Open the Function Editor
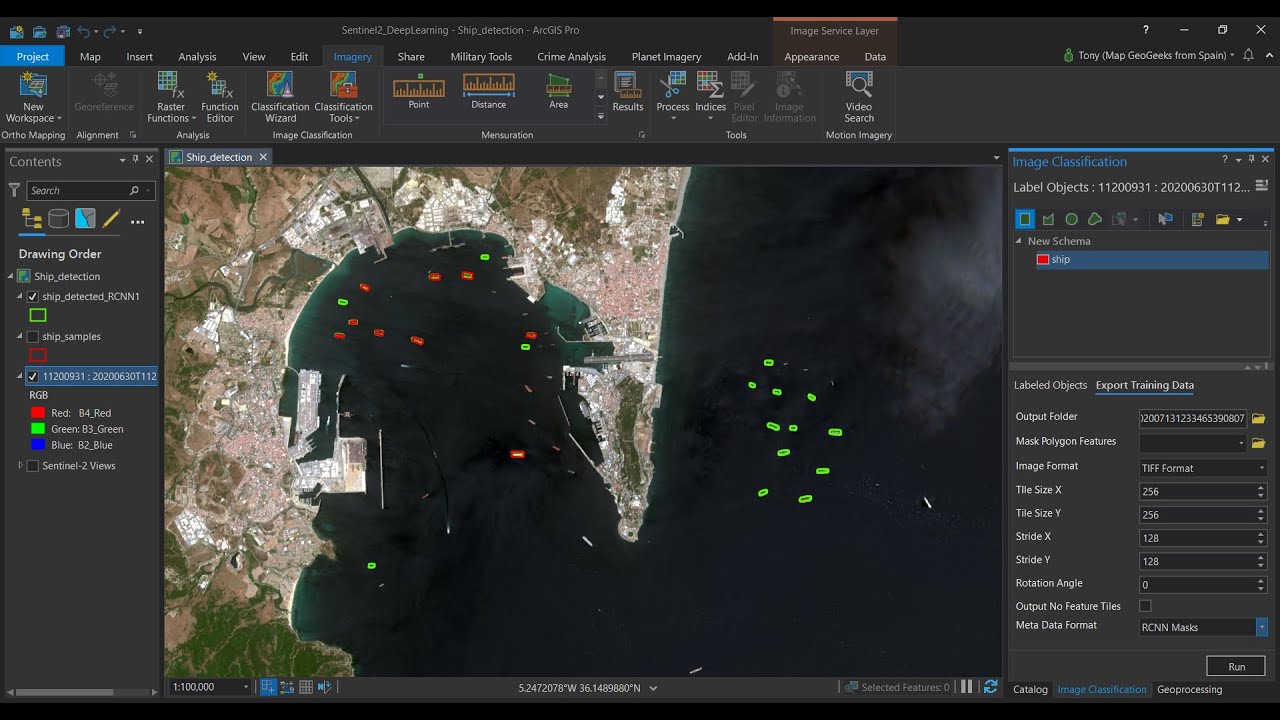This screenshot has width=1280, height=720. tap(220, 97)
